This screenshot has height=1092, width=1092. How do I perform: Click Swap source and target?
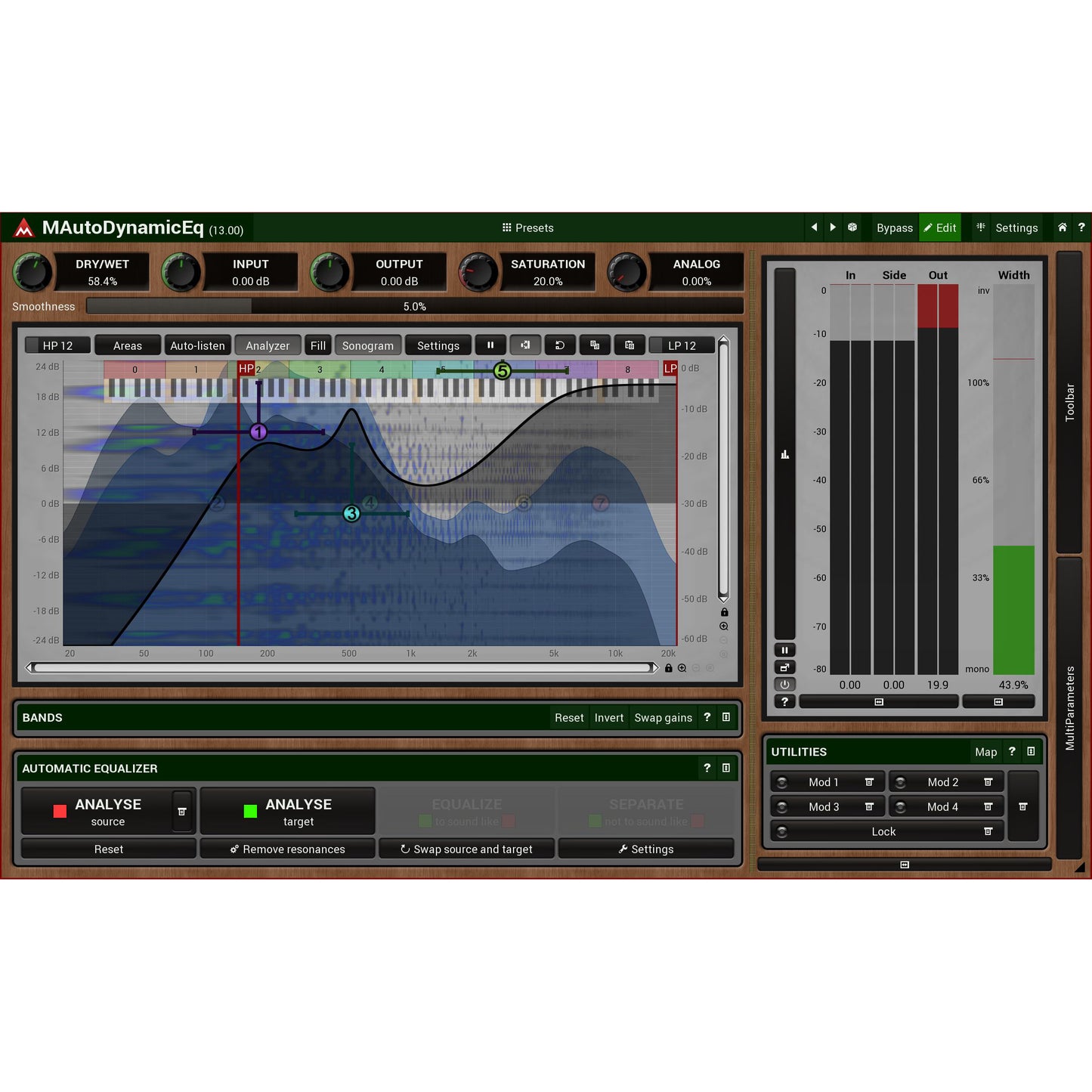pyautogui.click(x=466, y=849)
